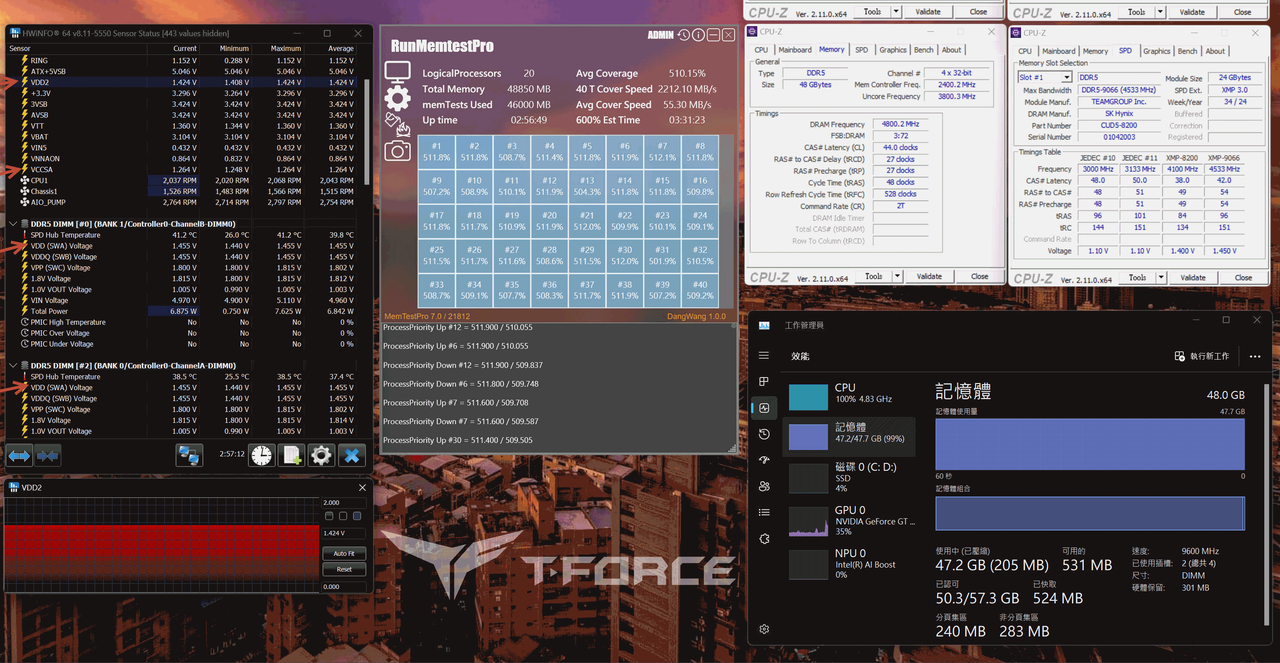Click Close button in SPD CPU-Z window
Viewport: 1280px width, 663px height.
click(x=1243, y=278)
